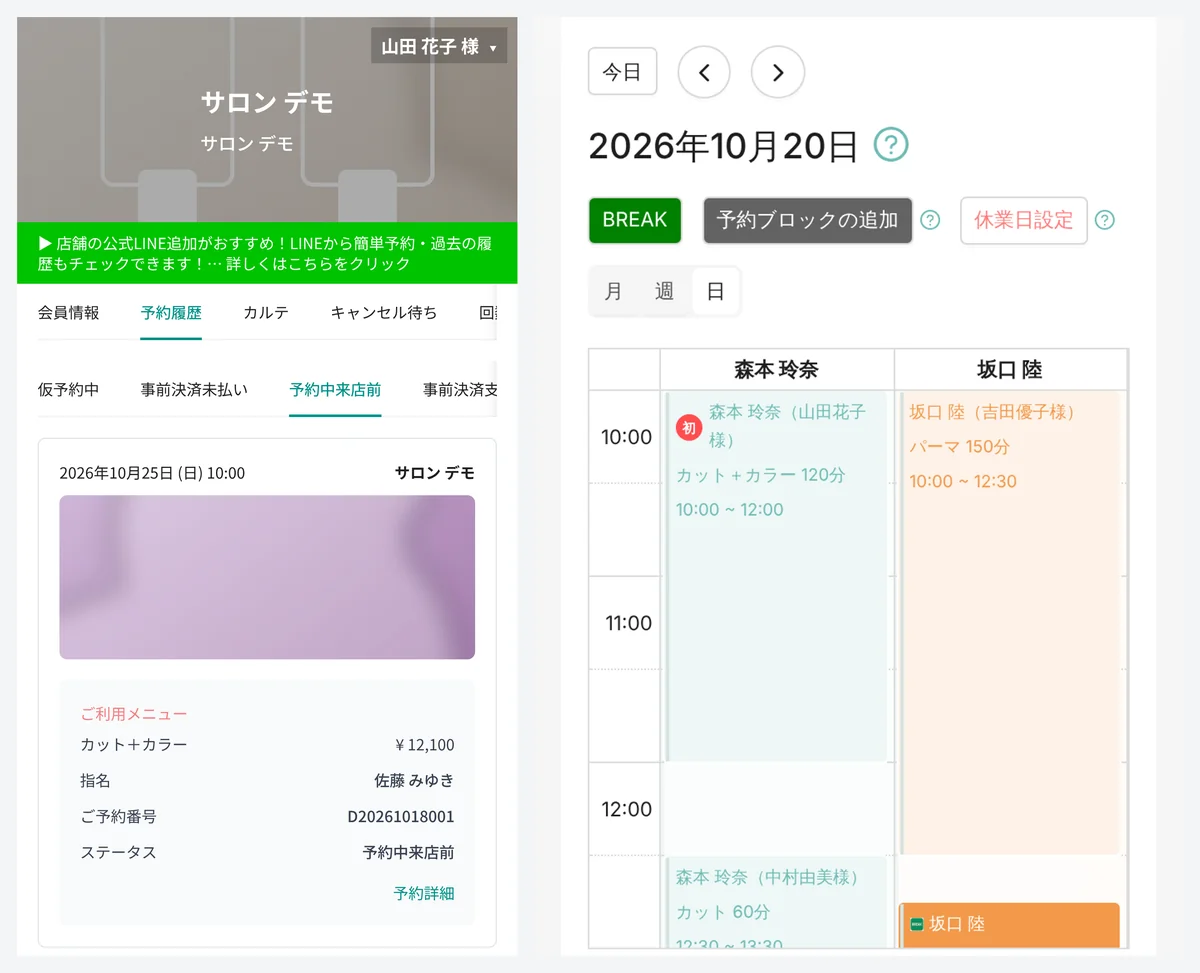Open help icon next to 休業日設定
Viewport: 1200px width, 973px height.
tap(1105, 220)
